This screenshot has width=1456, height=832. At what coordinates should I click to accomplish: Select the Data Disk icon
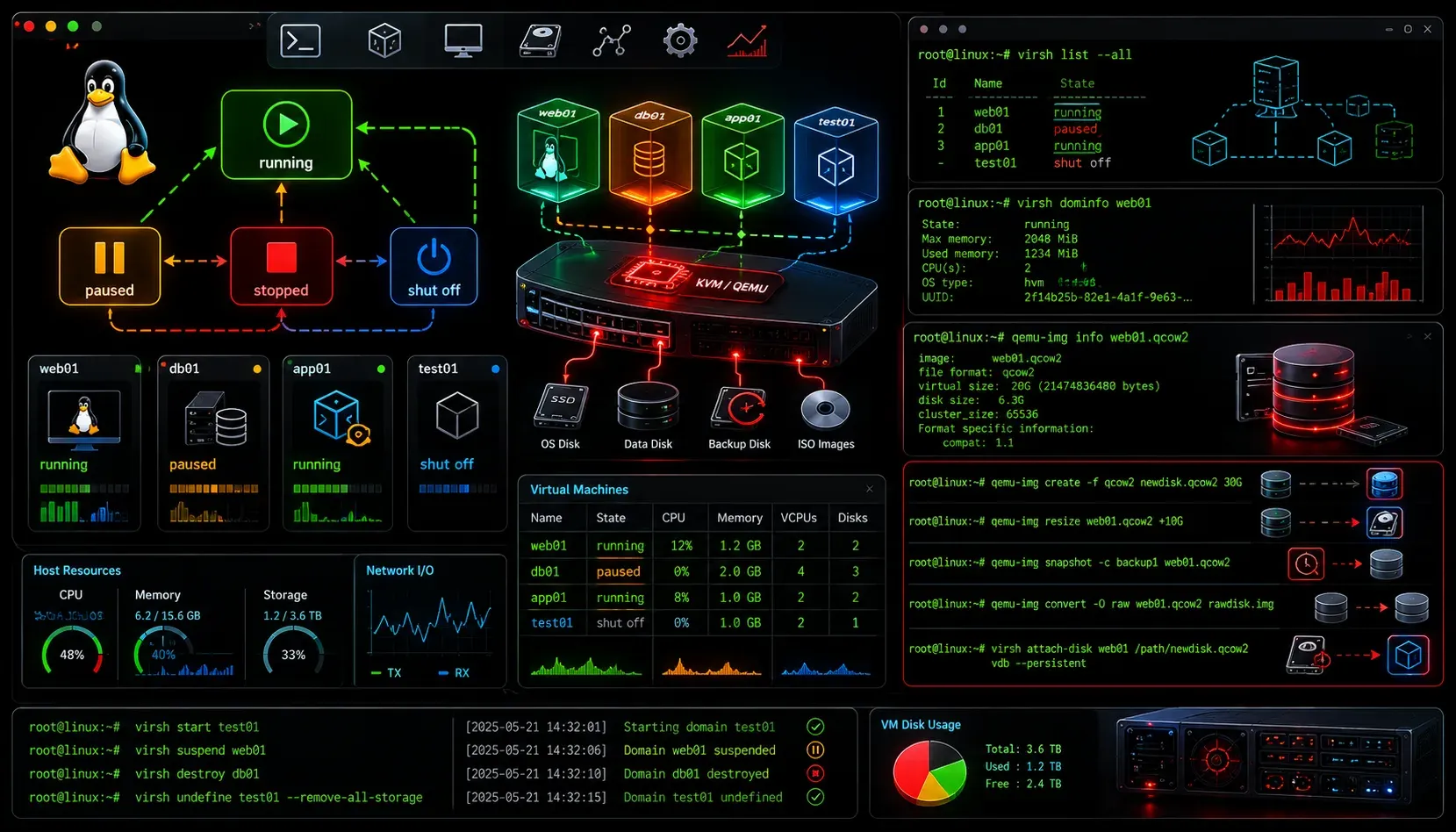point(648,405)
